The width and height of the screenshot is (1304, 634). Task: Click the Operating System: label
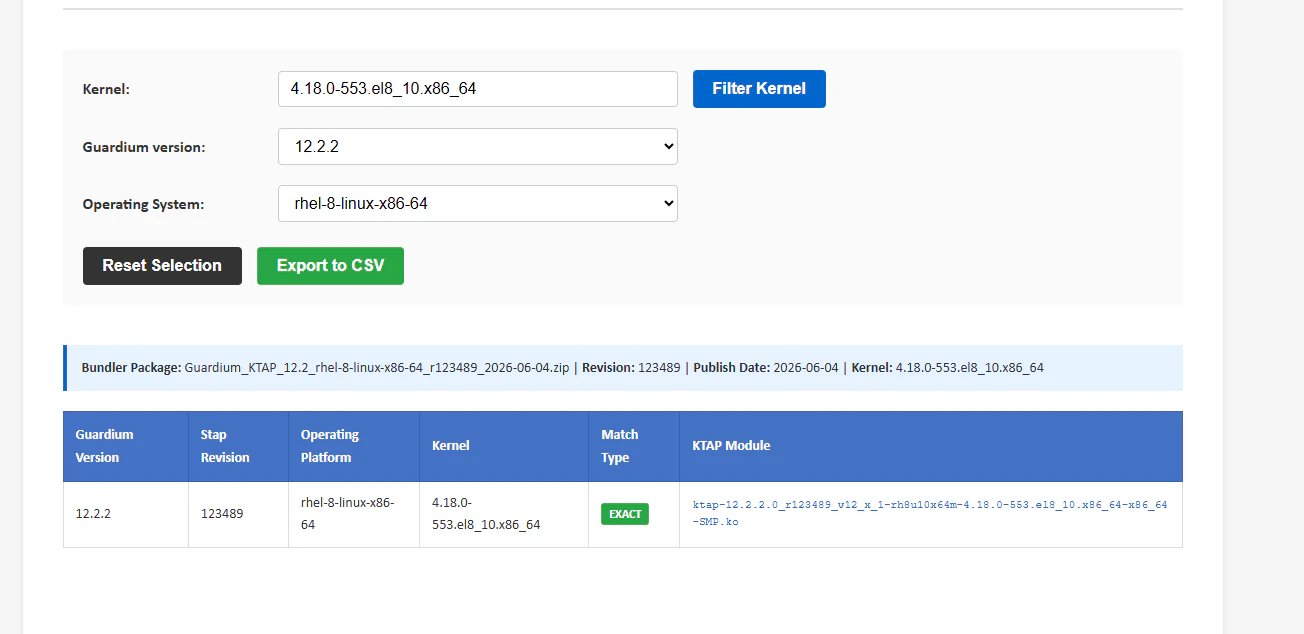[143, 204]
